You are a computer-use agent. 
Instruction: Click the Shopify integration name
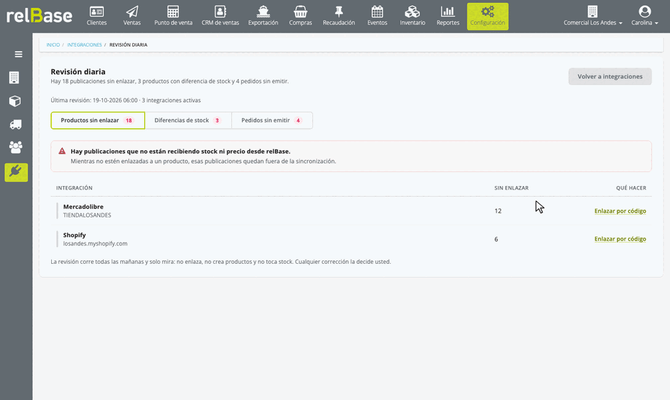coord(74,235)
